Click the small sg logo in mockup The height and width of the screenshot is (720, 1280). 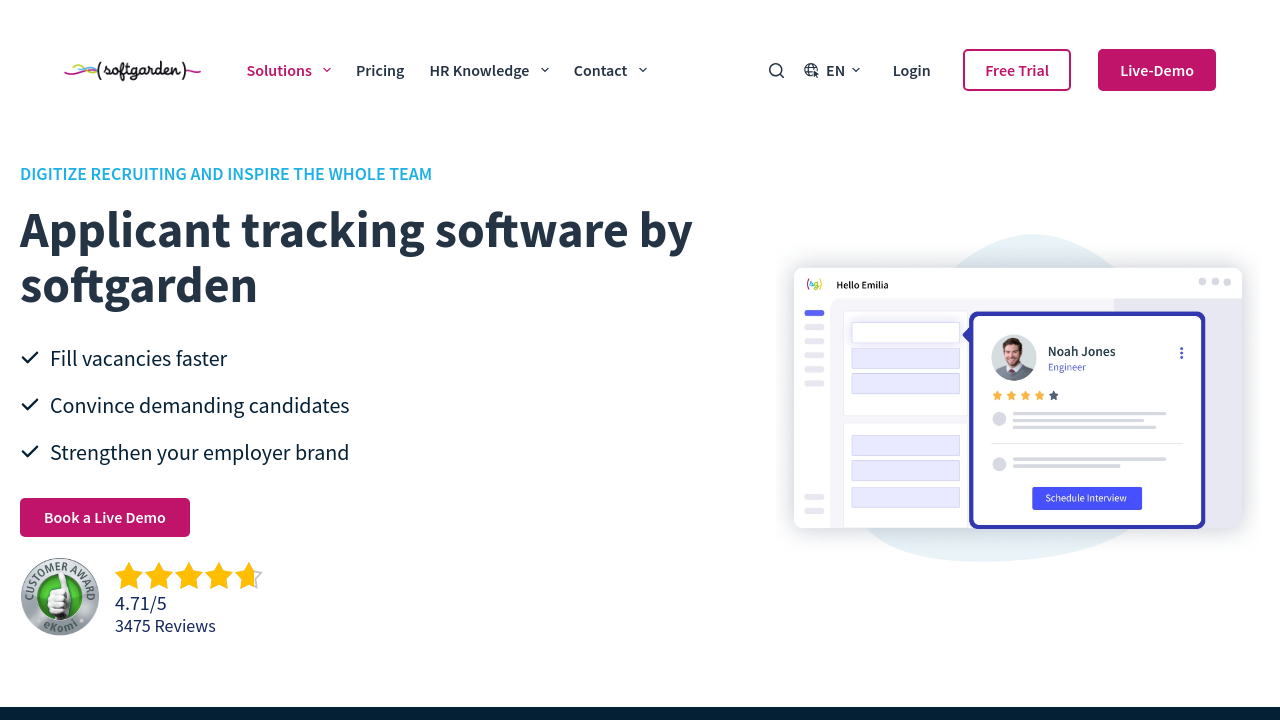click(x=814, y=285)
